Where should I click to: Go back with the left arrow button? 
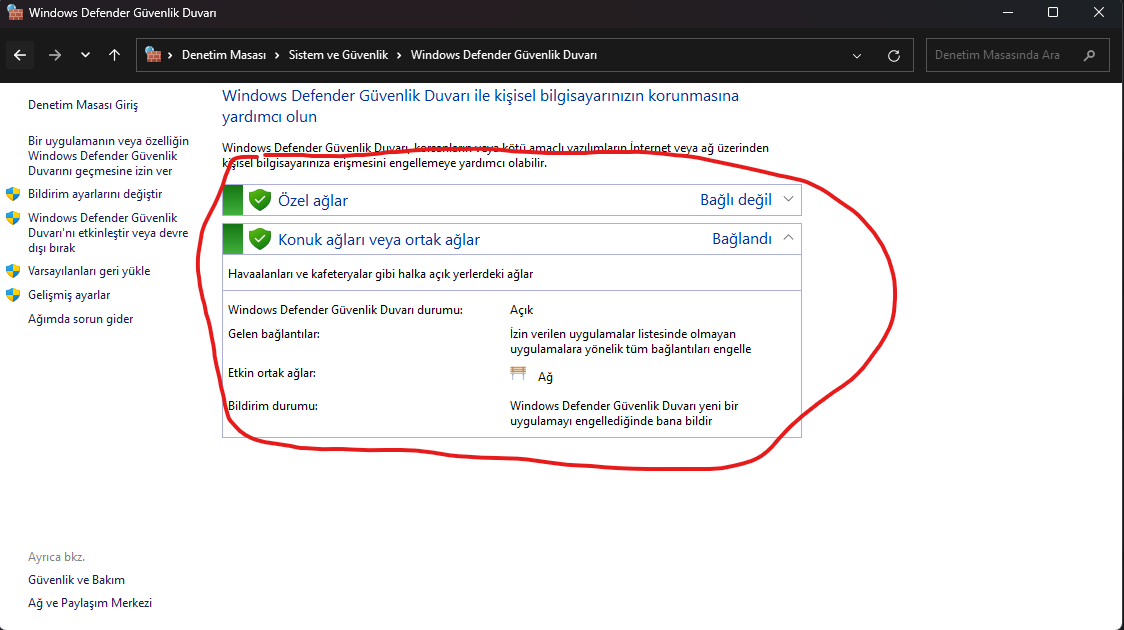(20, 55)
